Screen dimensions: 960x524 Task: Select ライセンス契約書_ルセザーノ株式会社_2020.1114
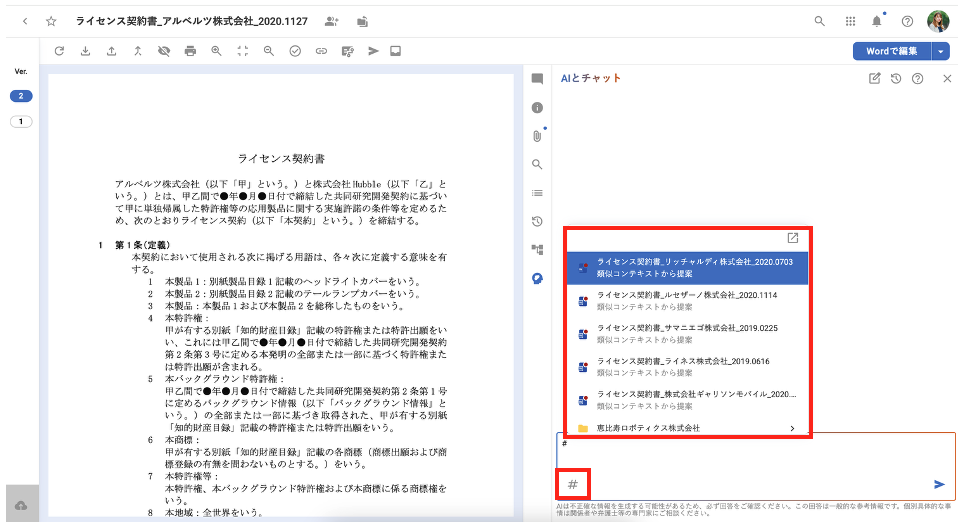pyautogui.click(x=687, y=301)
